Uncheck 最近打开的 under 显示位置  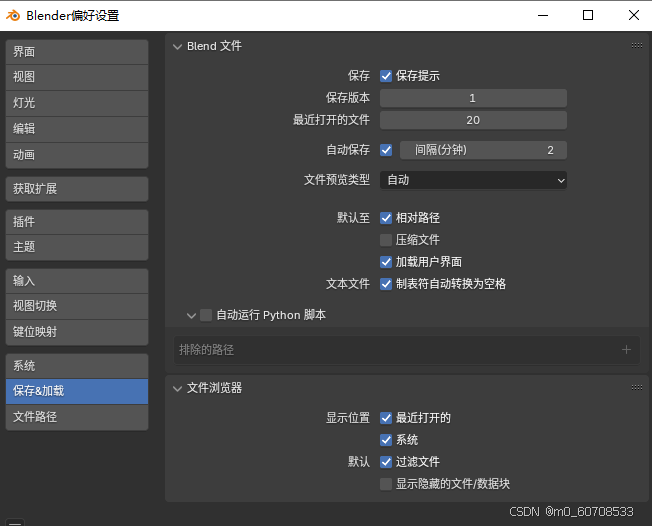point(386,418)
